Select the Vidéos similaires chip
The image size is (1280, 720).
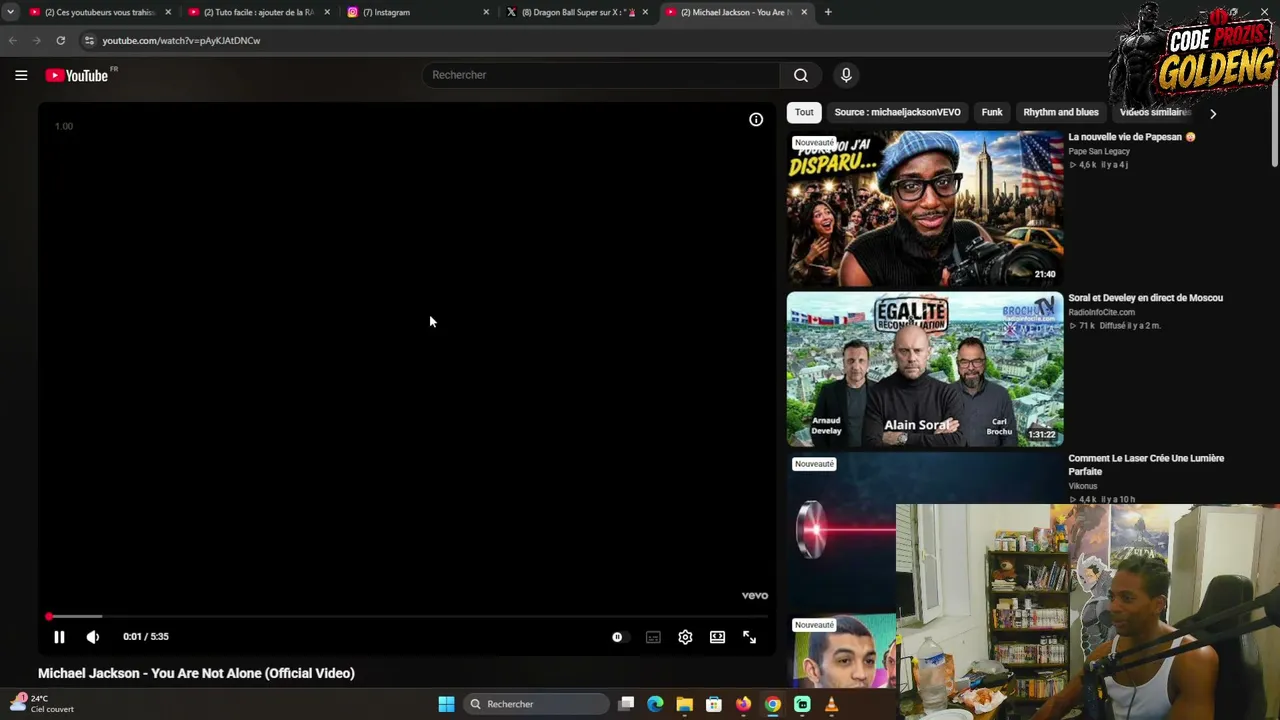click(1155, 112)
